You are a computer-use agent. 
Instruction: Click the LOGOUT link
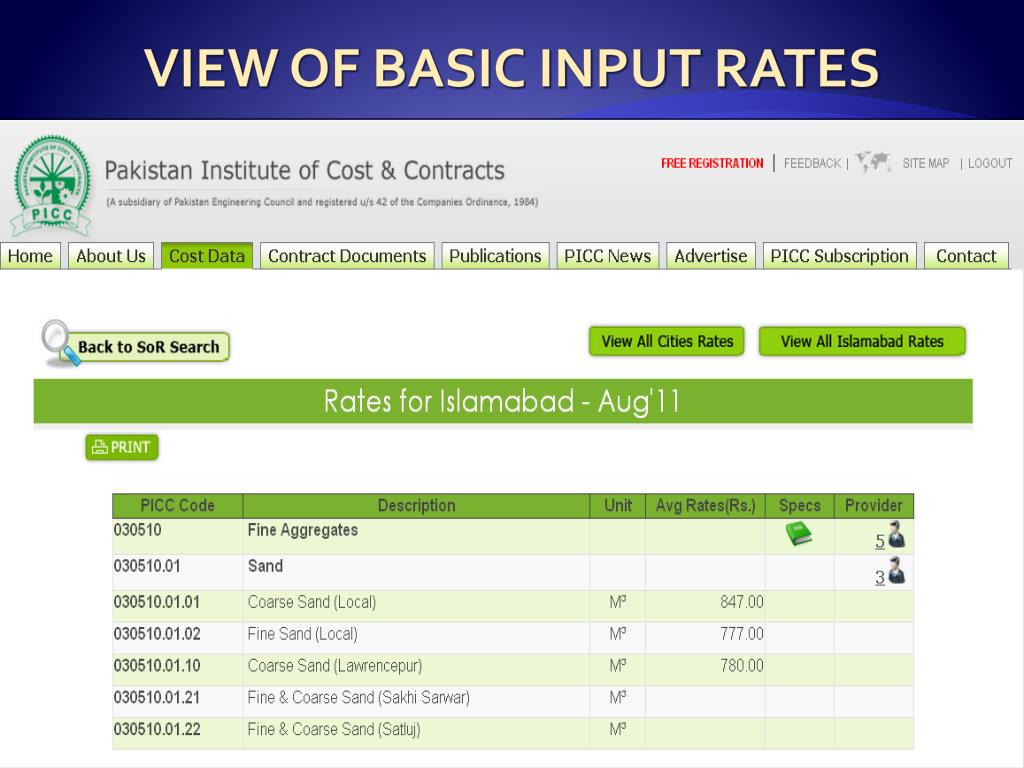tap(990, 163)
